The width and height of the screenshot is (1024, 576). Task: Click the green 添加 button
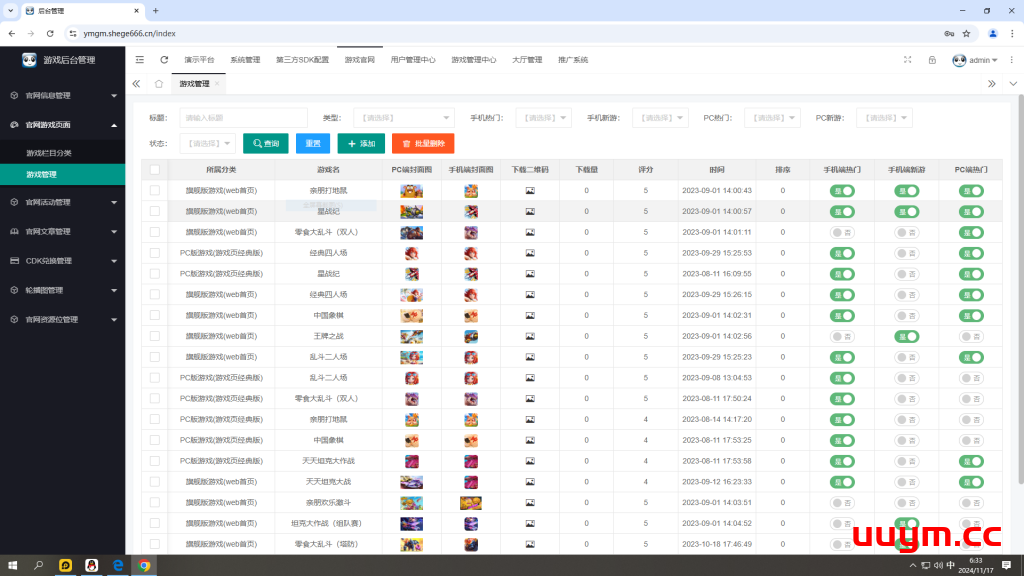pos(361,143)
